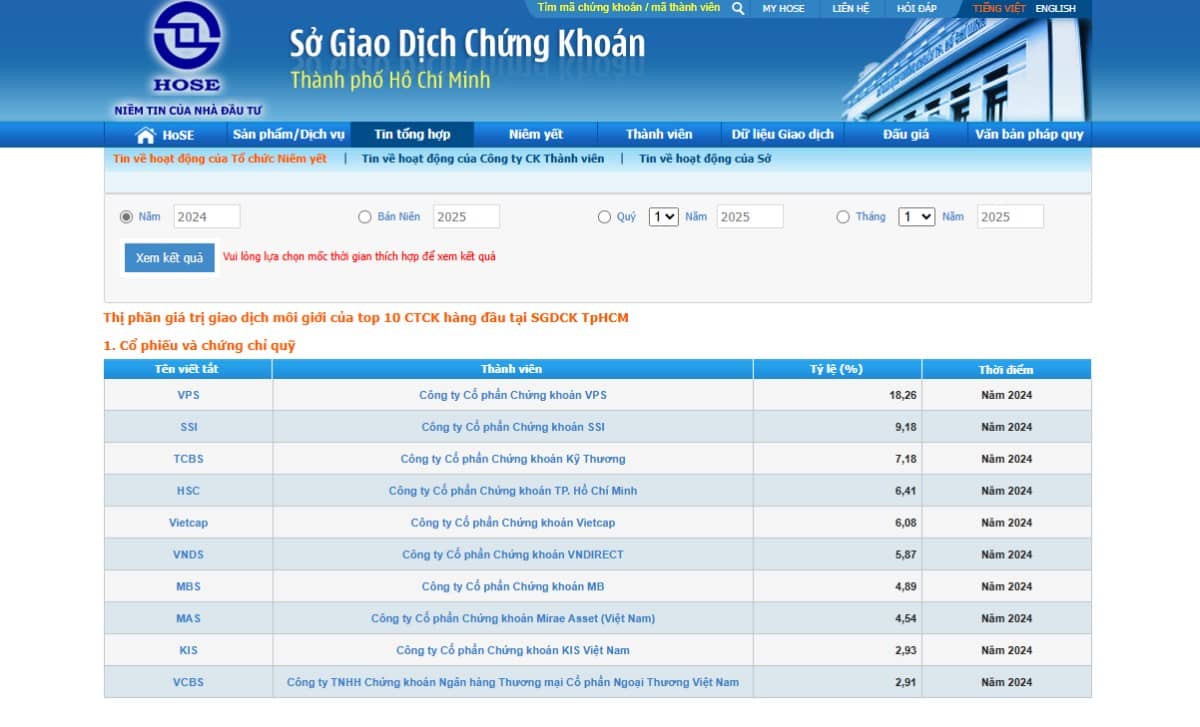
Task: Click the Năm year input showing 2024
Action: point(207,217)
